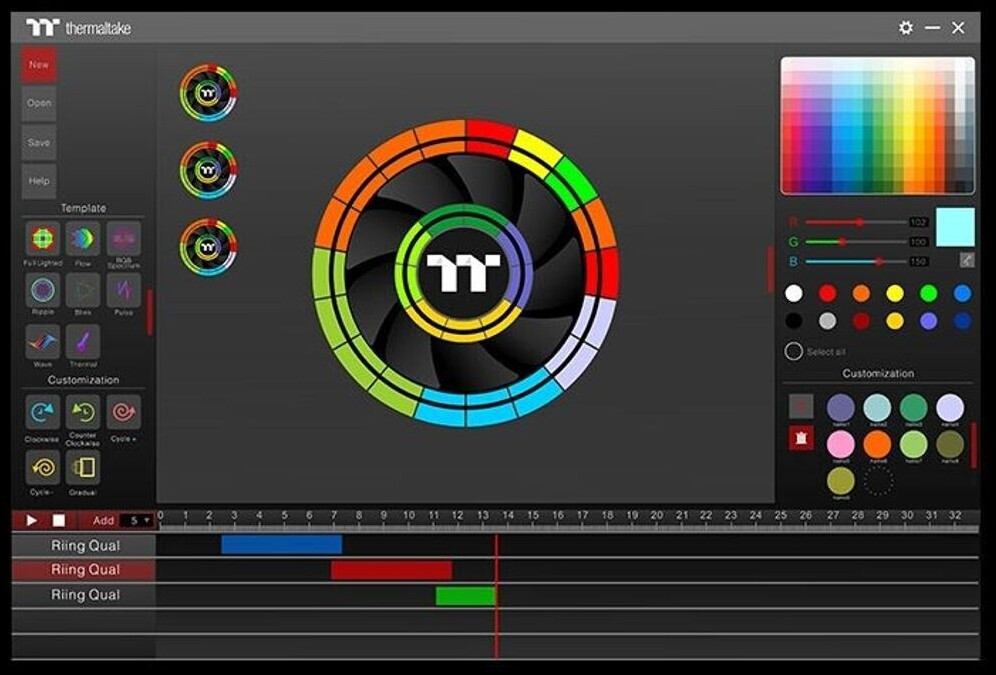This screenshot has width=996, height=675.
Task: Select the Full Lighted template icon
Action: tap(42, 238)
